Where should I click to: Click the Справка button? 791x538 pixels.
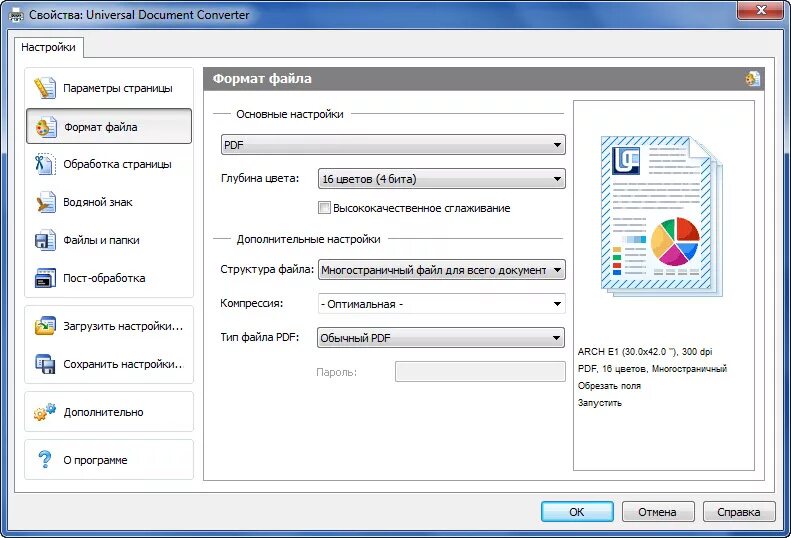(739, 512)
